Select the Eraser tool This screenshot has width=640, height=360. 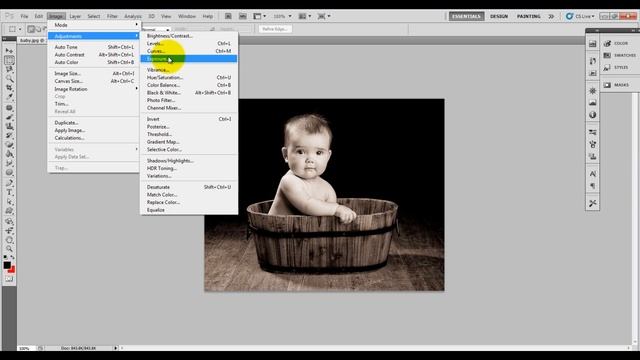pyautogui.click(x=9, y=144)
